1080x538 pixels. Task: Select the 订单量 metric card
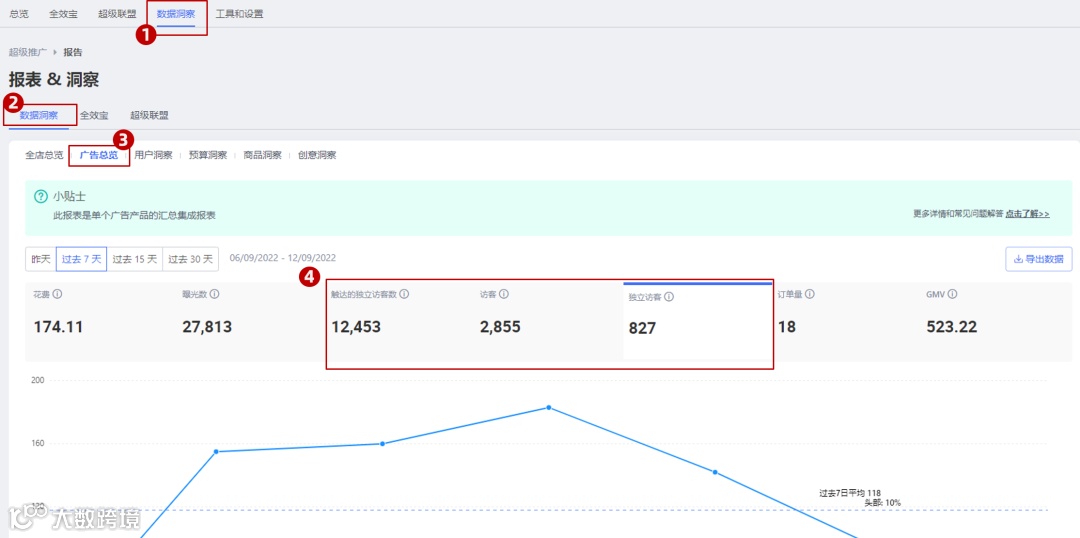click(847, 320)
